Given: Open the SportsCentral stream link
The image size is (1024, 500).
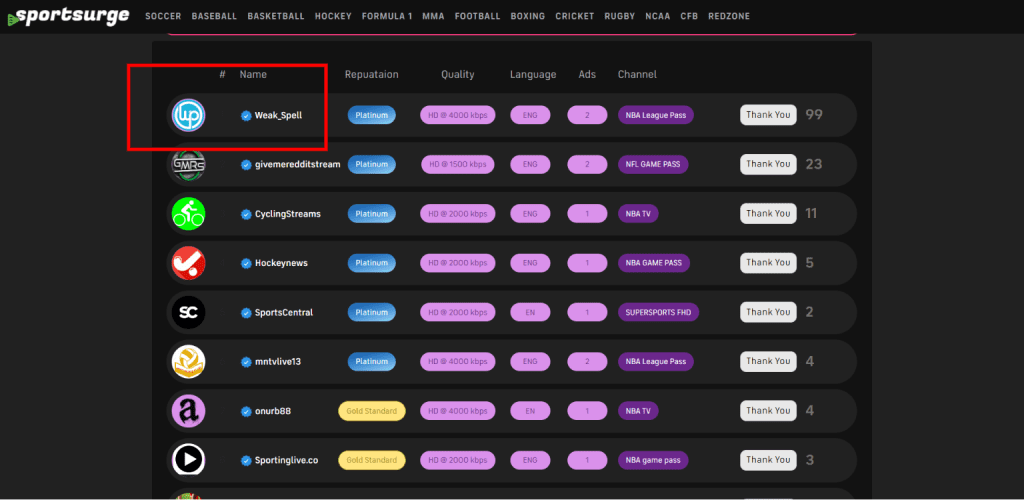Looking at the screenshot, I should pos(283,313).
